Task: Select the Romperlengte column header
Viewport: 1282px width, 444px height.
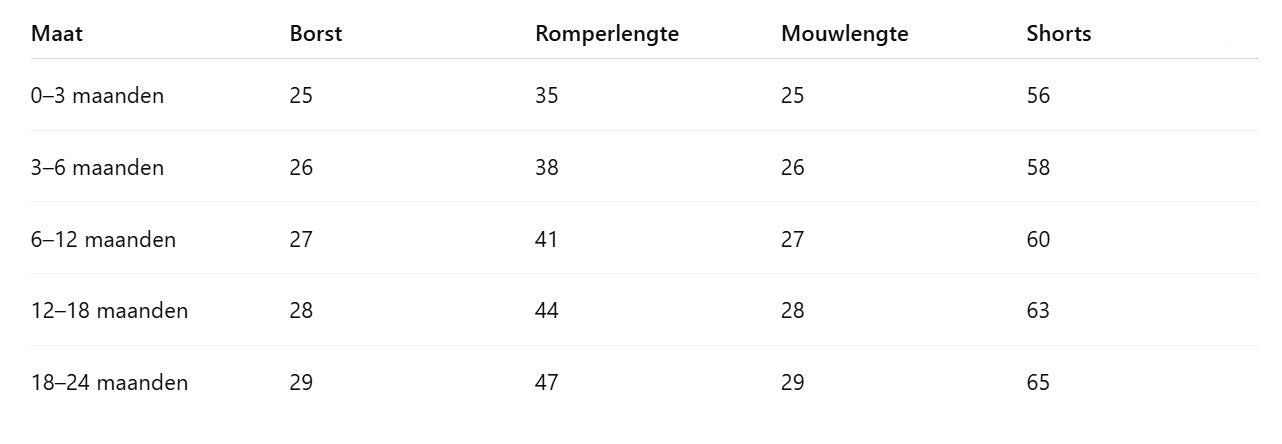Action: 607,34
